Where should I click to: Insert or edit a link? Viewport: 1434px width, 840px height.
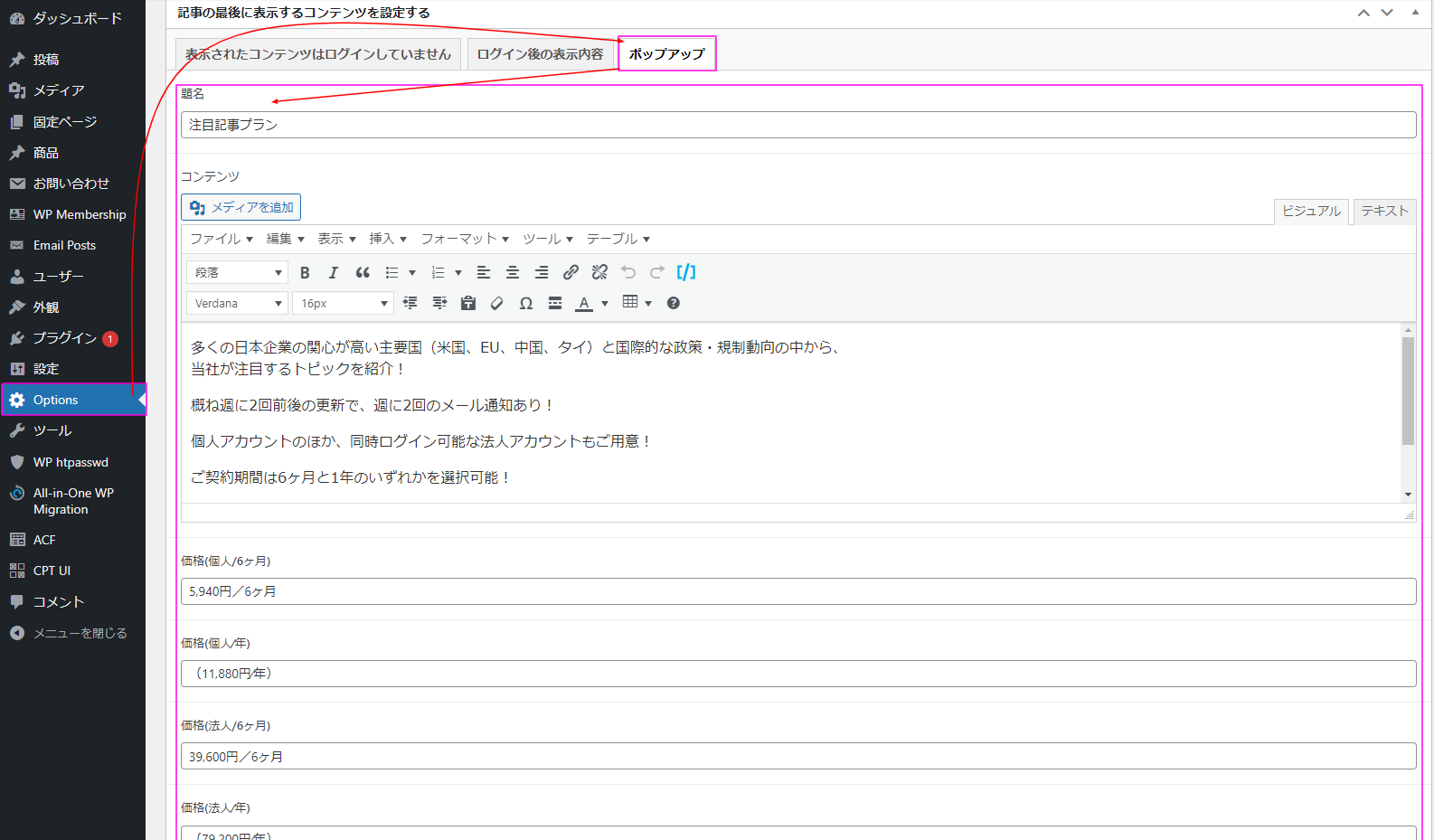pyautogui.click(x=571, y=272)
